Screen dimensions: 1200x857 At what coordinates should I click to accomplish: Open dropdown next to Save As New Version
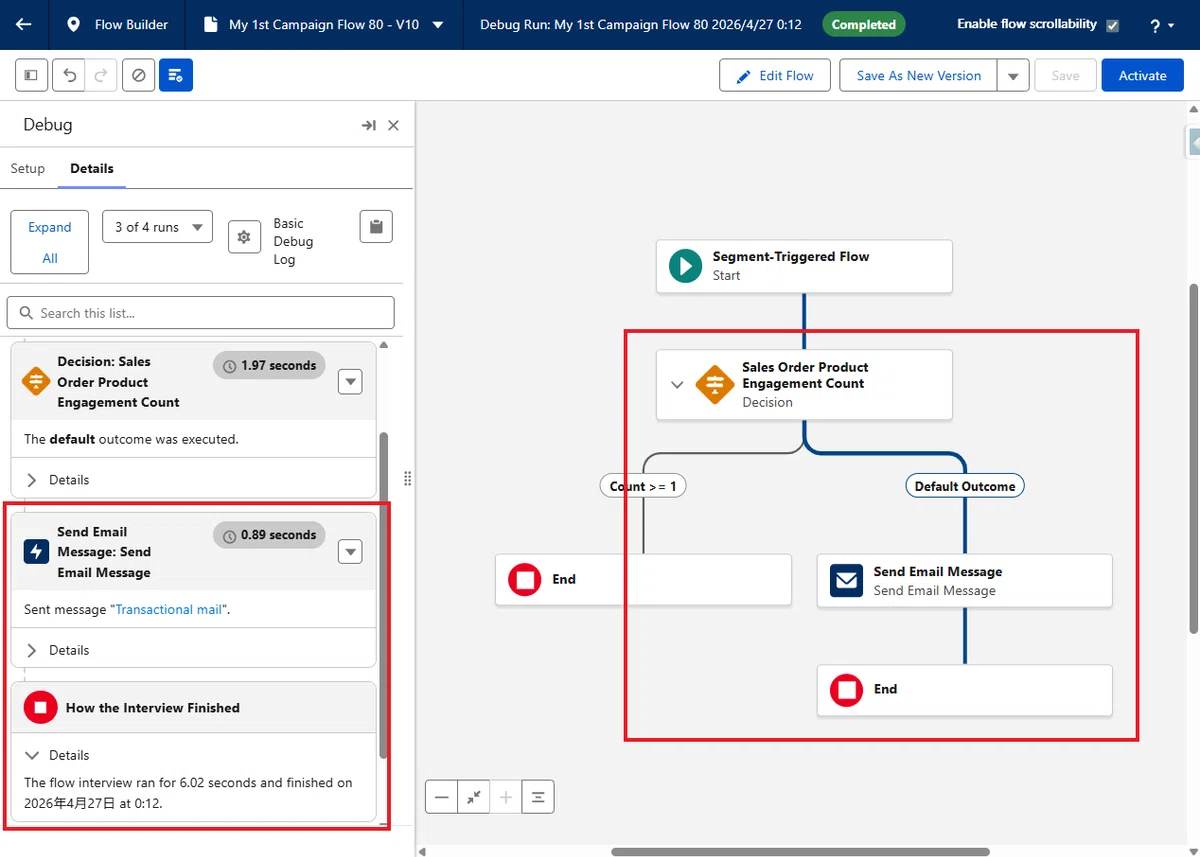pyautogui.click(x=1013, y=75)
